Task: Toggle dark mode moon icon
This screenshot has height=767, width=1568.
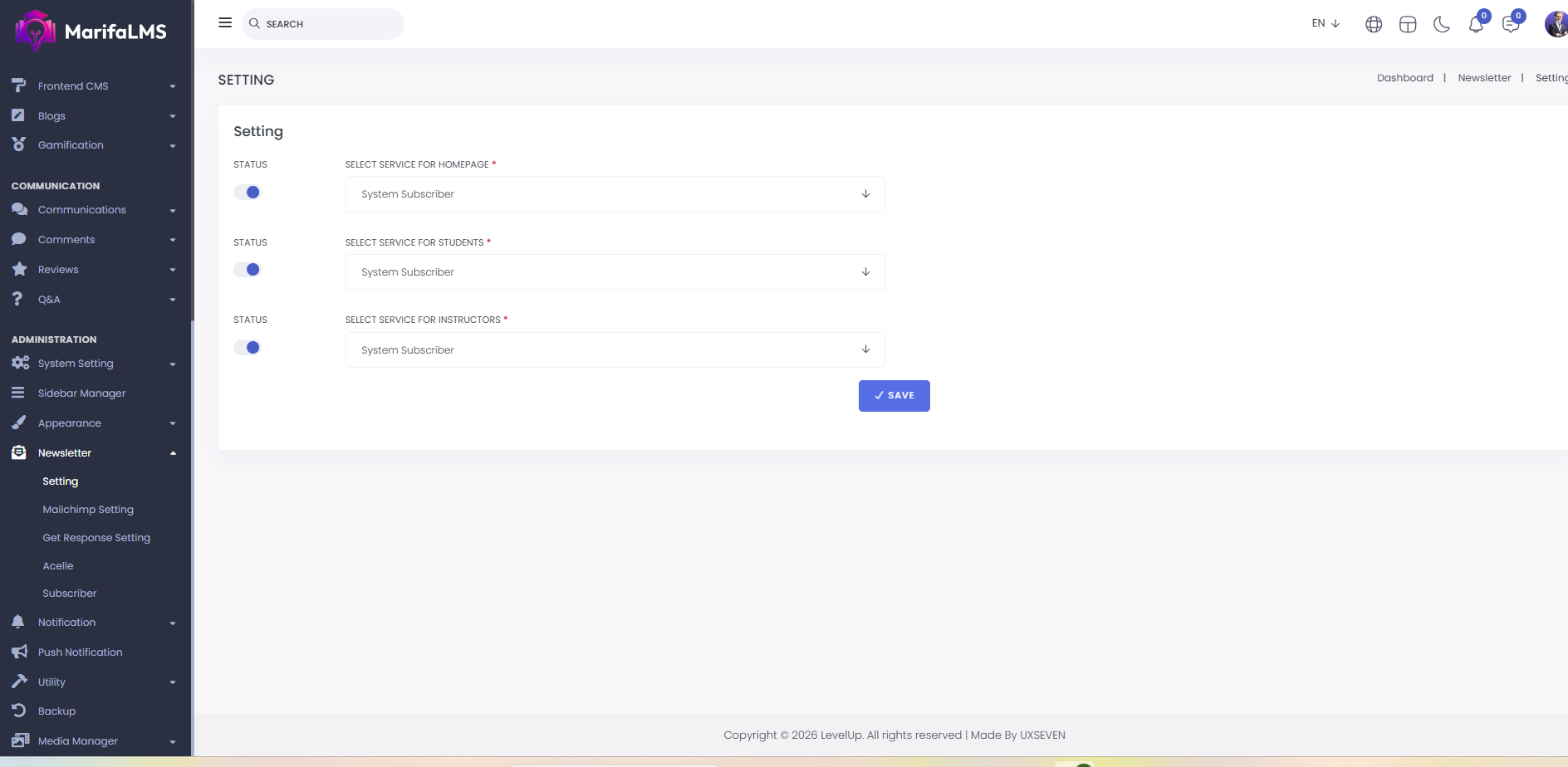Action: coord(1442,25)
